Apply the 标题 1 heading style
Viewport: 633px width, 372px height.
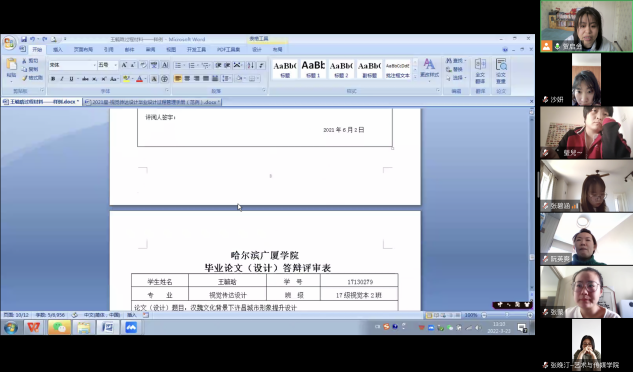tap(313, 69)
